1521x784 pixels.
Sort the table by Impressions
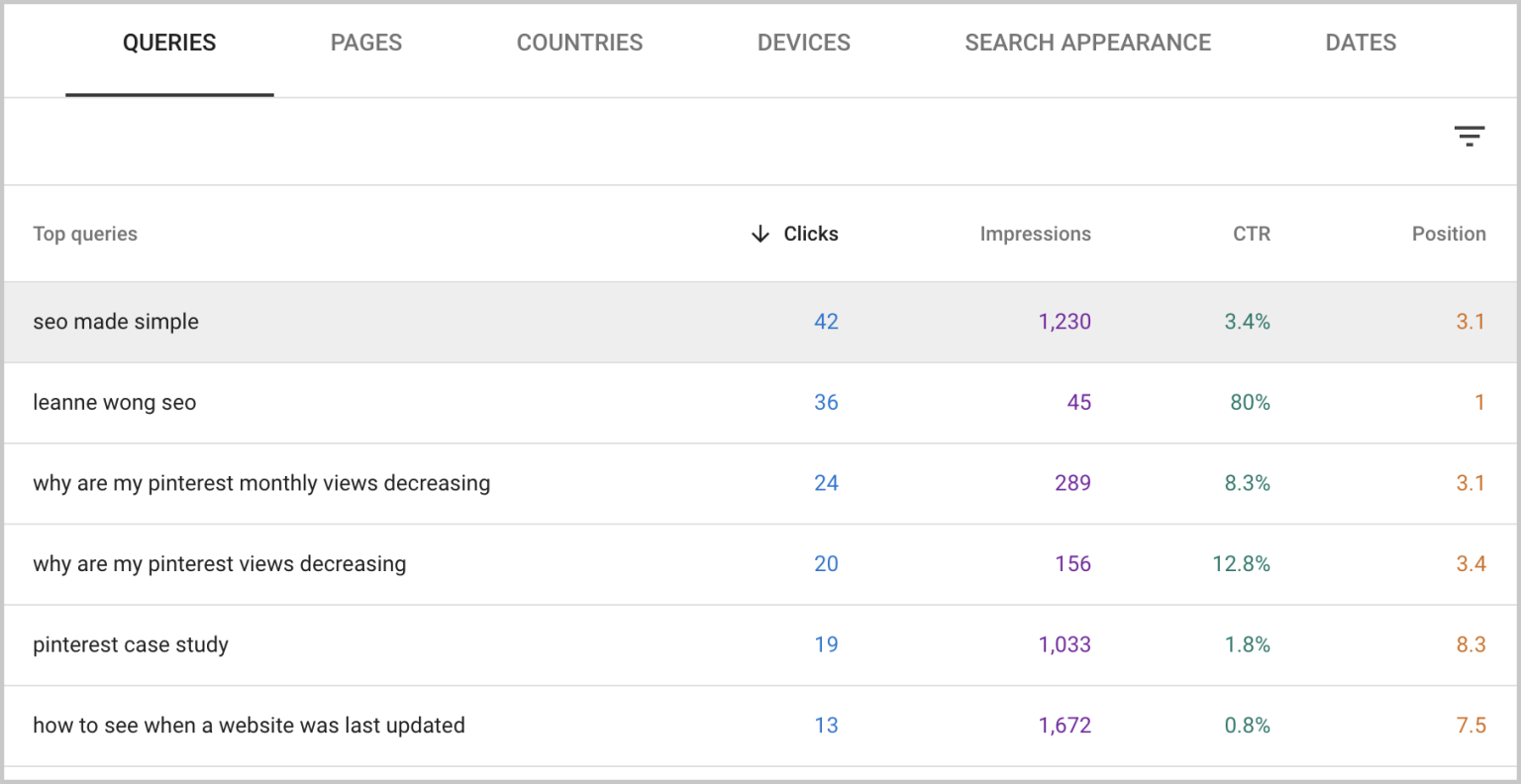(x=1035, y=234)
